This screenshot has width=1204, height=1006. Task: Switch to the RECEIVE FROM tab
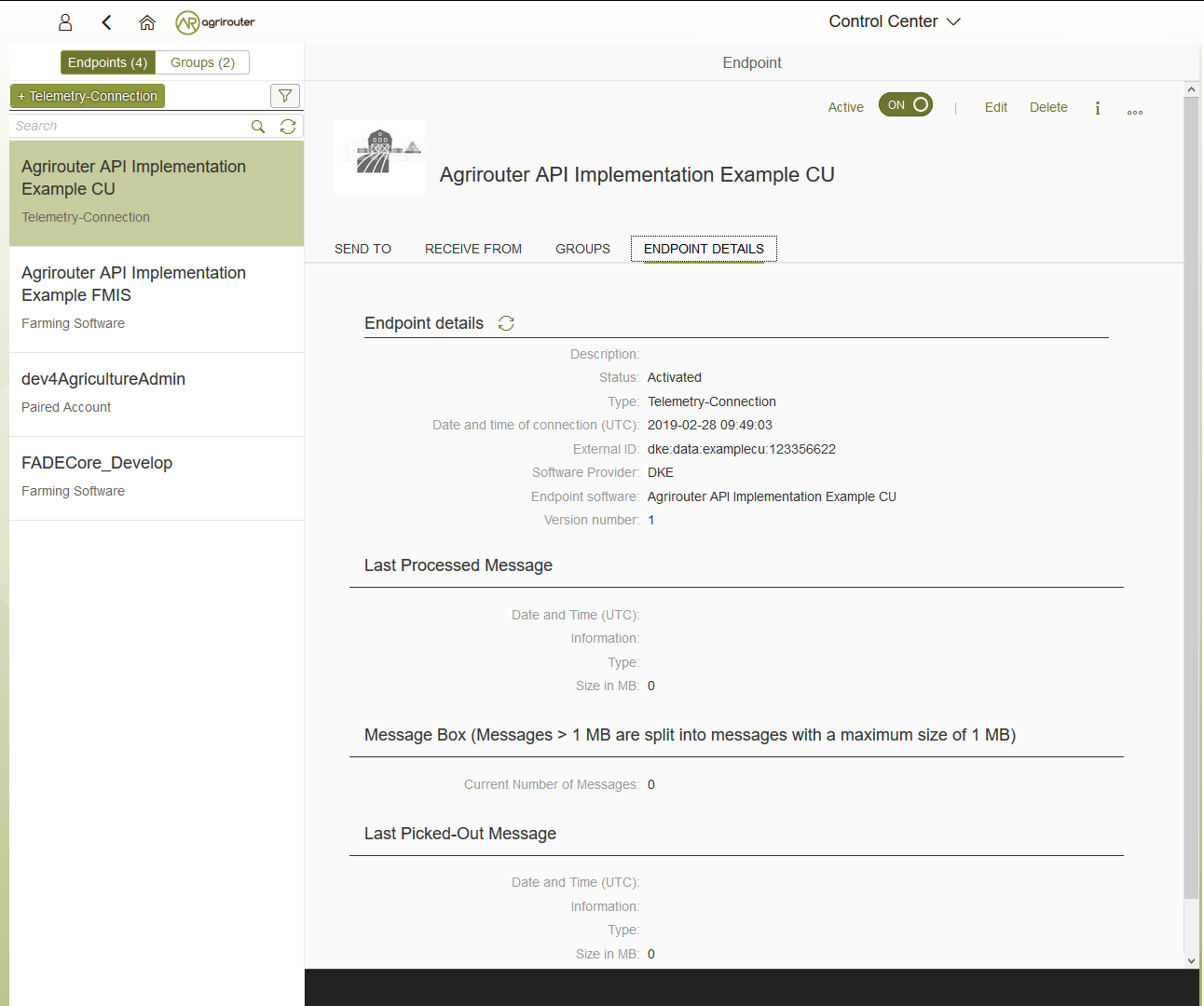point(472,249)
